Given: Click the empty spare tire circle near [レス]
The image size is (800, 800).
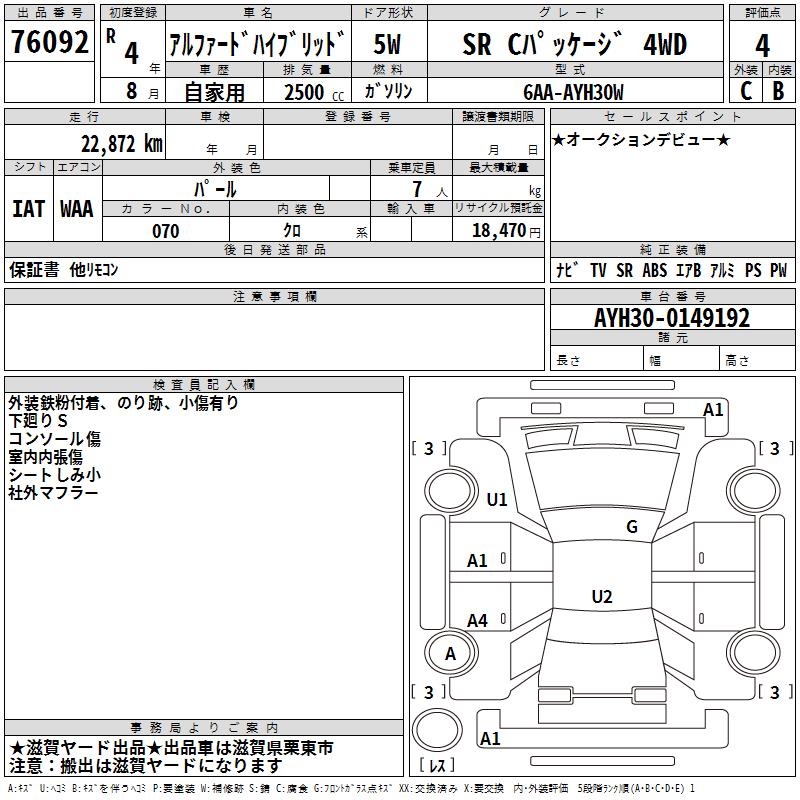Looking at the screenshot, I should [x=438, y=727].
